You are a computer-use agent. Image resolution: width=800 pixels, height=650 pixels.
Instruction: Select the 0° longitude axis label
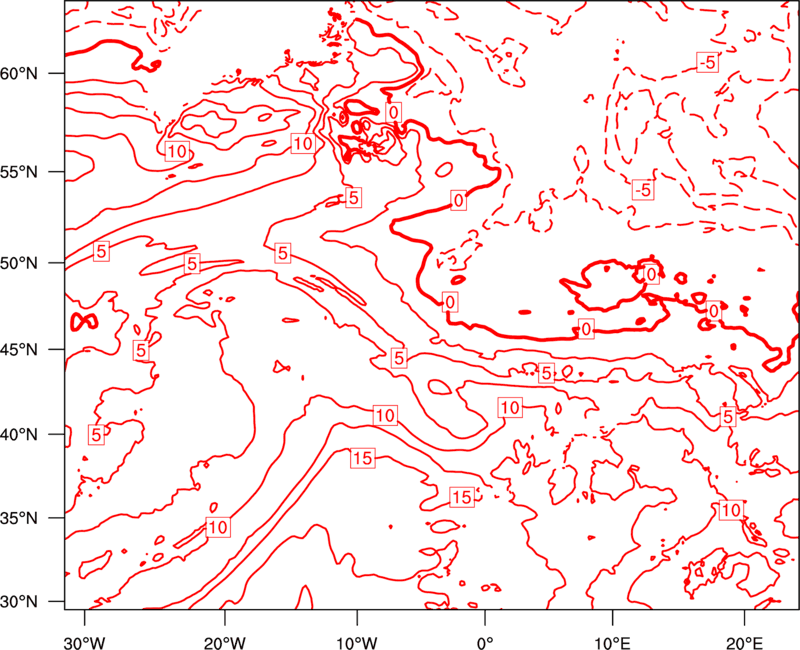(x=485, y=643)
